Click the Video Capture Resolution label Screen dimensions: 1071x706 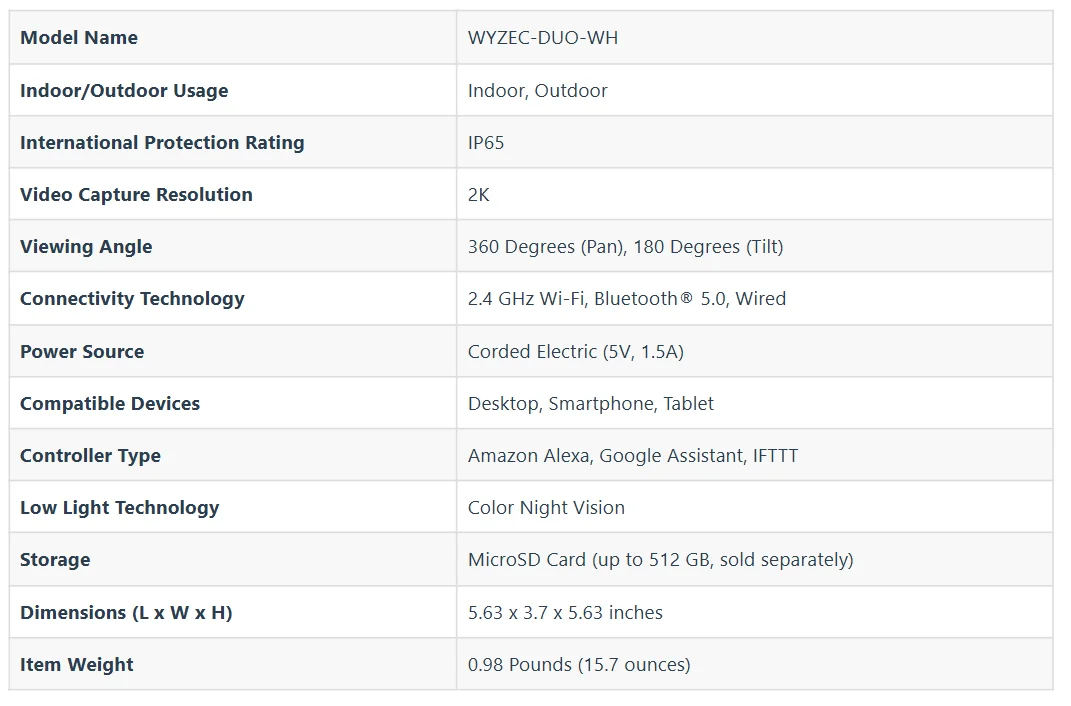[136, 194]
